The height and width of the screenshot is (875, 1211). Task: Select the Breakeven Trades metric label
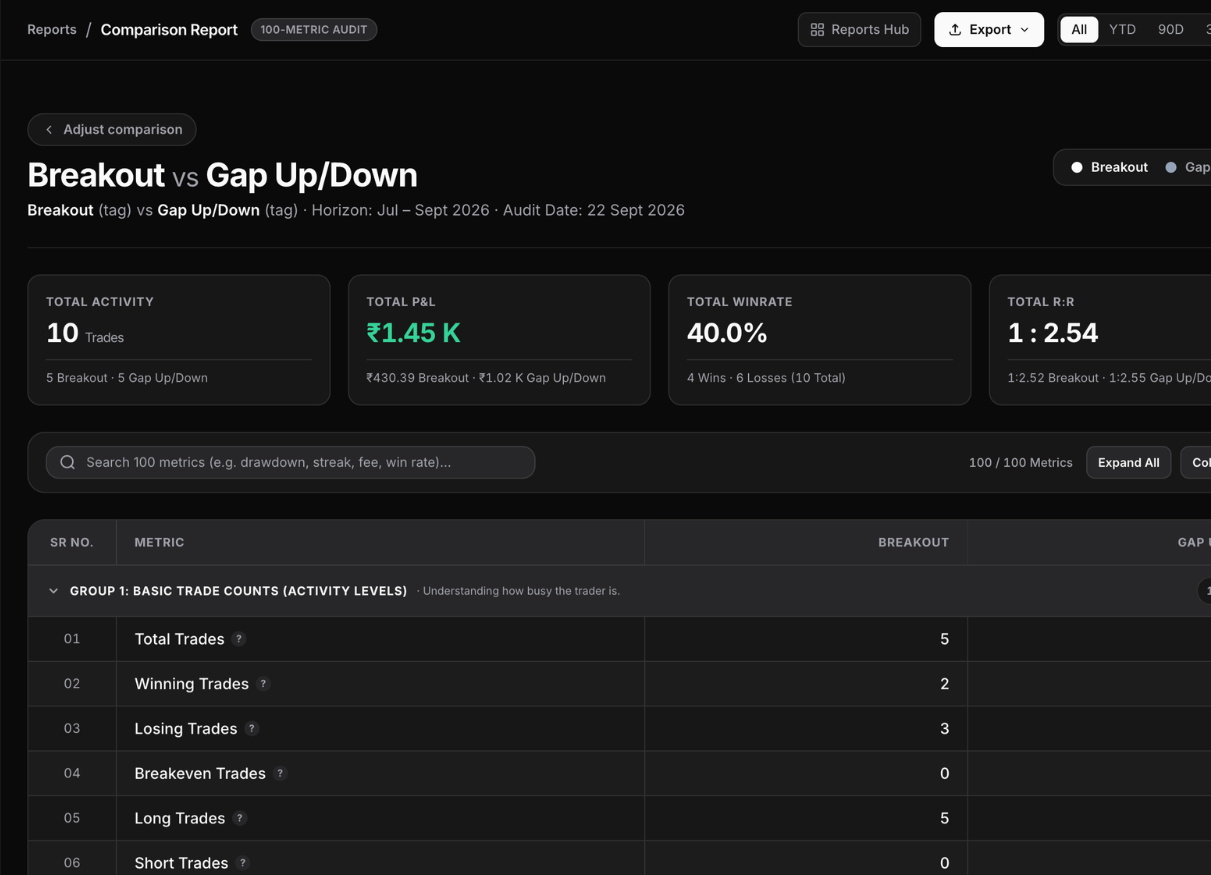pyautogui.click(x=200, y=773)
